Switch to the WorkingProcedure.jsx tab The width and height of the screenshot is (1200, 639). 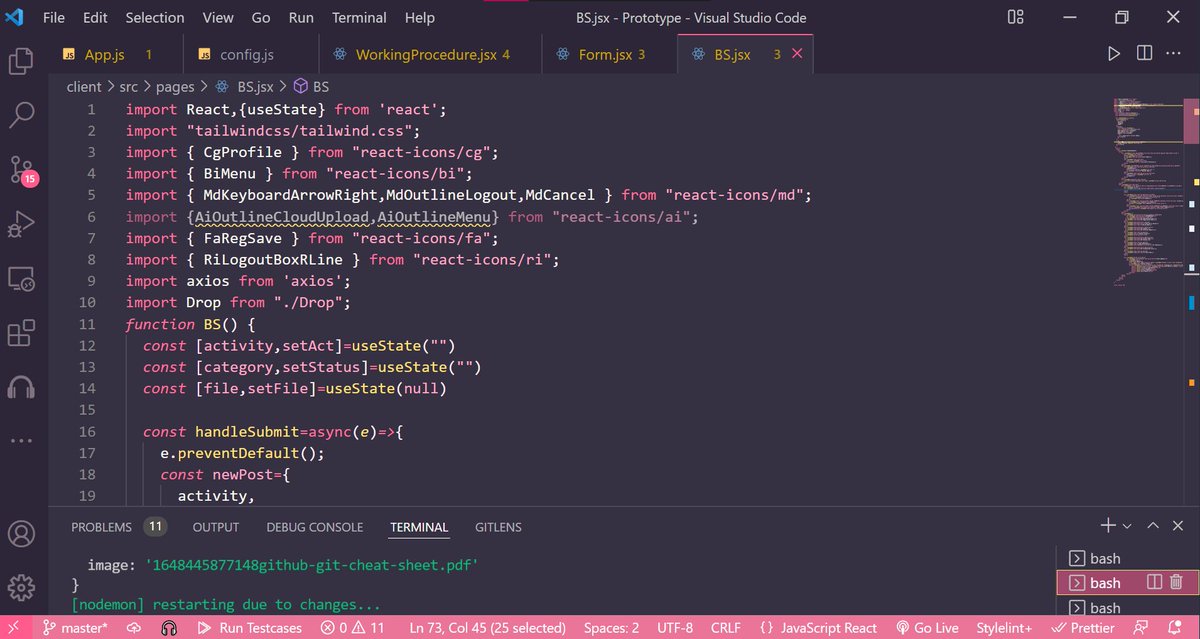click(x=430, y=54)
